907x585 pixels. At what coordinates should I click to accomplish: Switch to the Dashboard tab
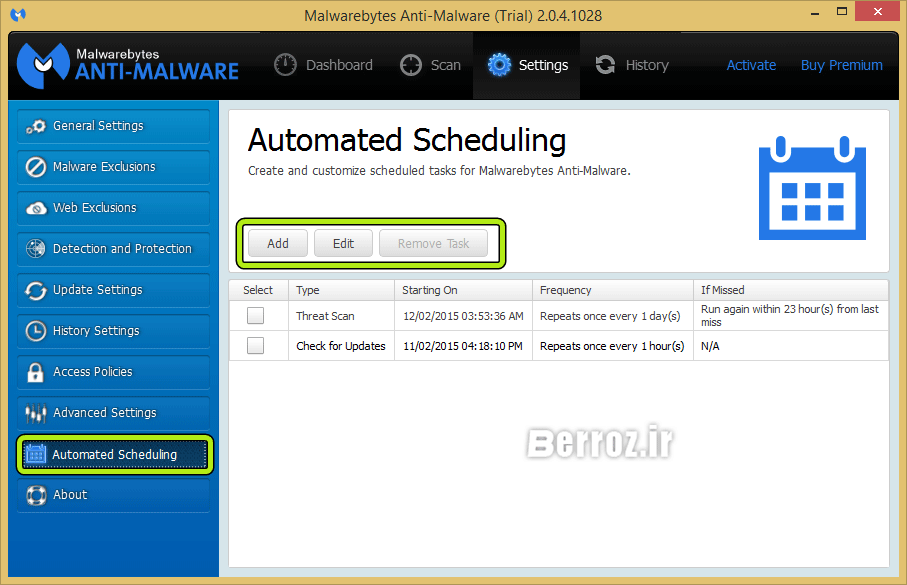(x=323, y=65)
